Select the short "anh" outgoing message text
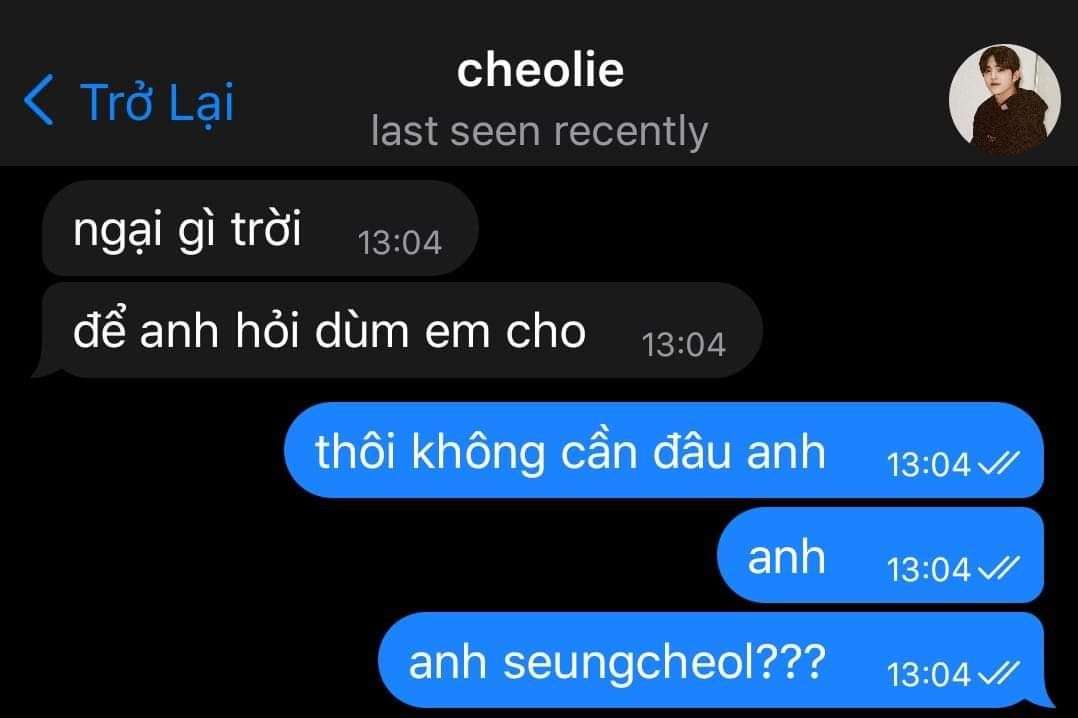This screenshot has width=1078, height=718. pos(786,558)
